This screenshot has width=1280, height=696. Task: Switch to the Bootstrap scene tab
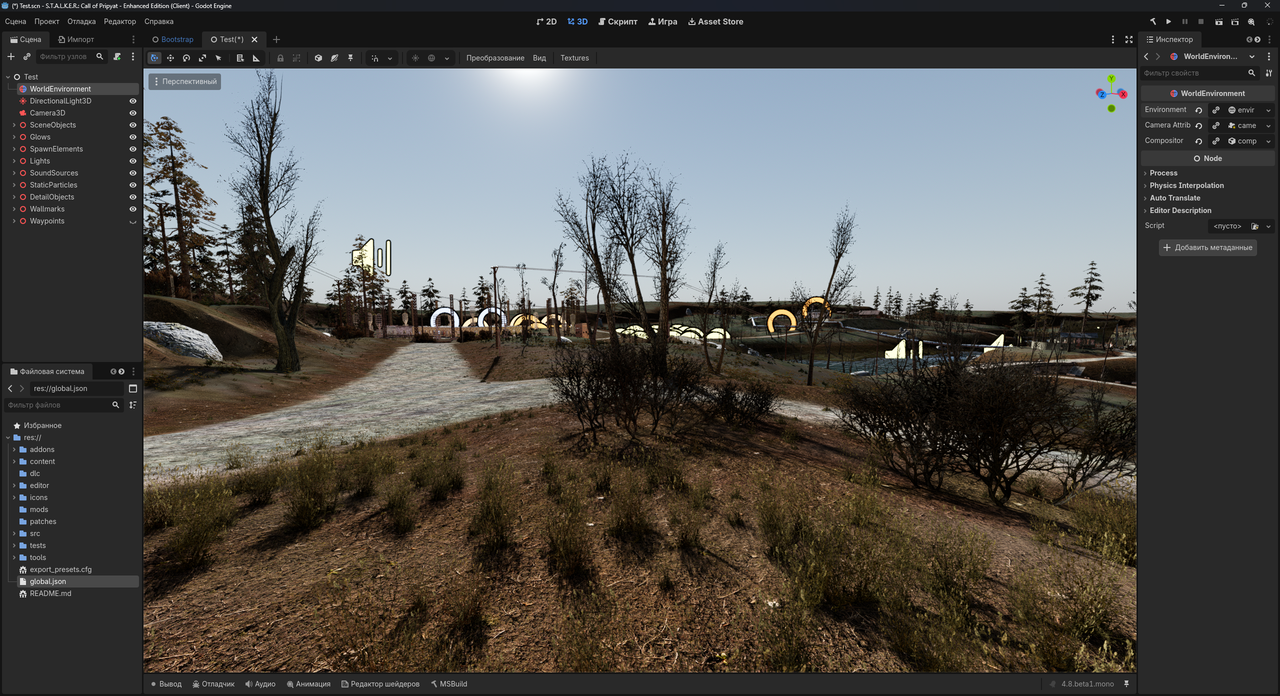pyautogui.click(x=172, y=40)
